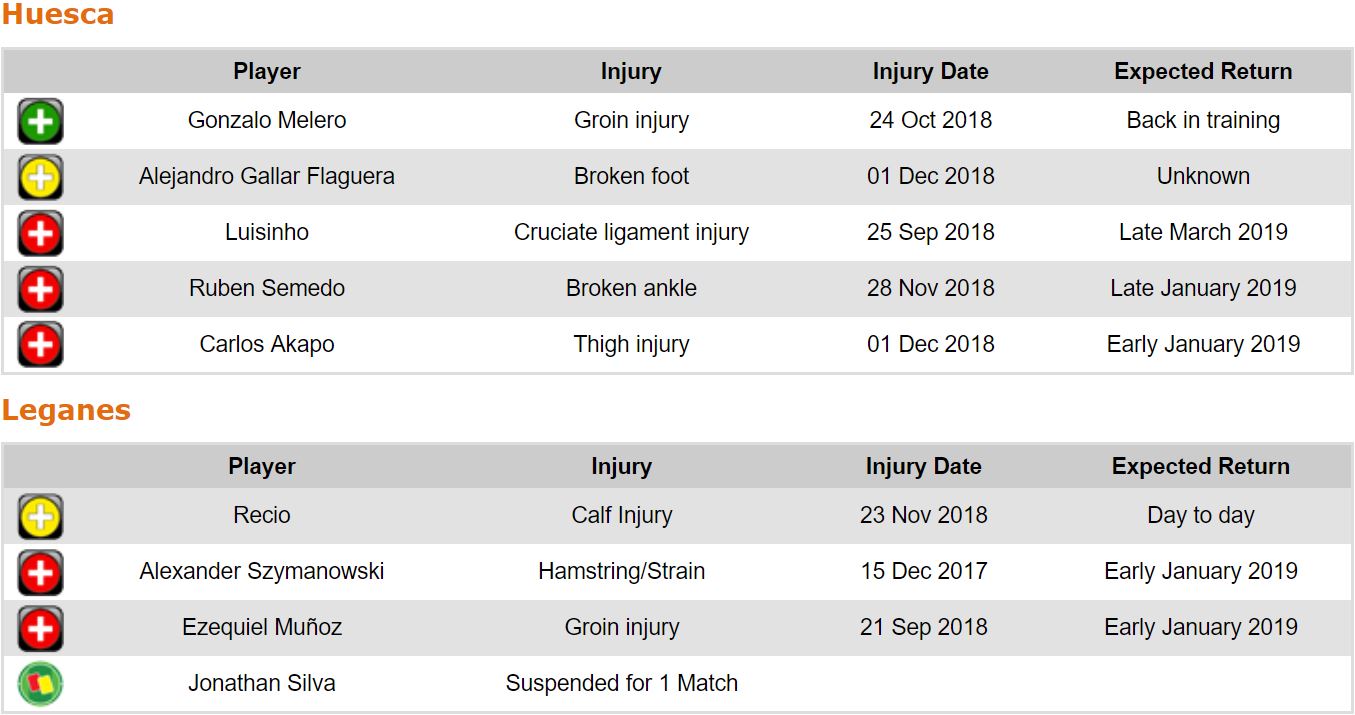Open the Leganes team heading

coord(66,410)
